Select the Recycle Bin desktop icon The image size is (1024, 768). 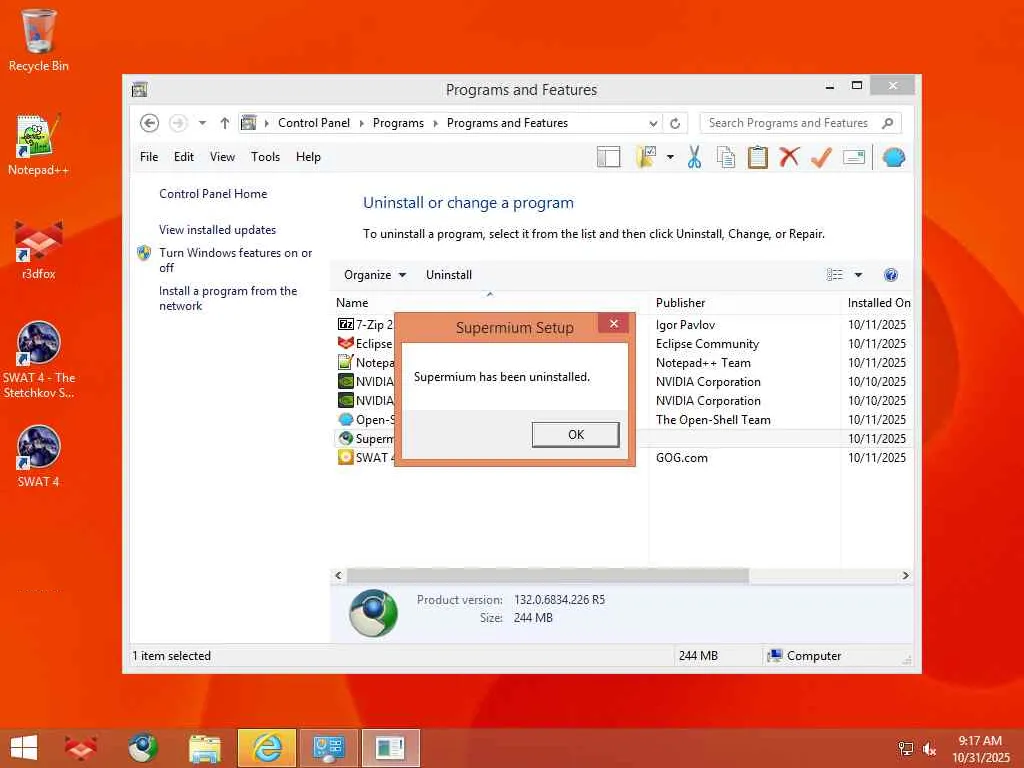pyautogui.click(x=39, y=40)
